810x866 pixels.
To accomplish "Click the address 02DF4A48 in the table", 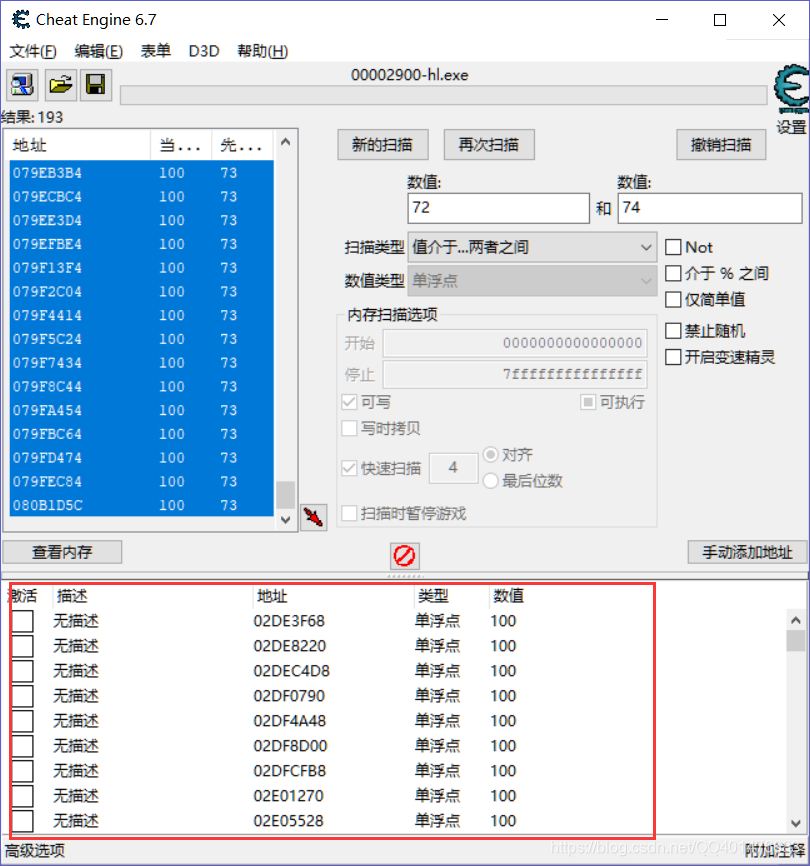I will (290, 721).
